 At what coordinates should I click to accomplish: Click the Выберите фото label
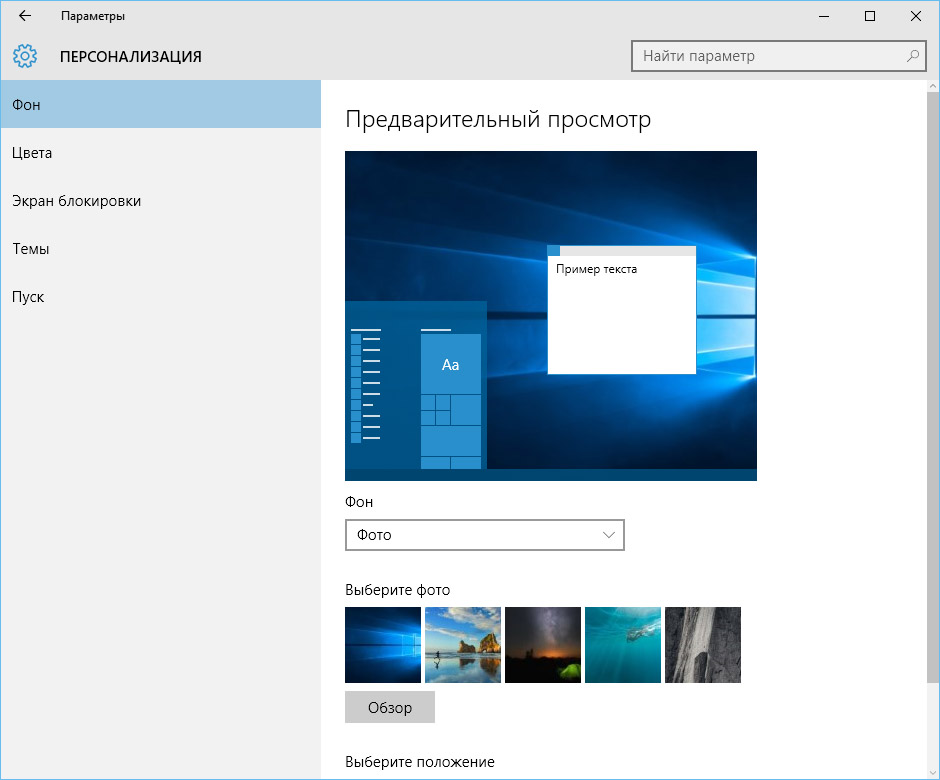pos(397,590)
